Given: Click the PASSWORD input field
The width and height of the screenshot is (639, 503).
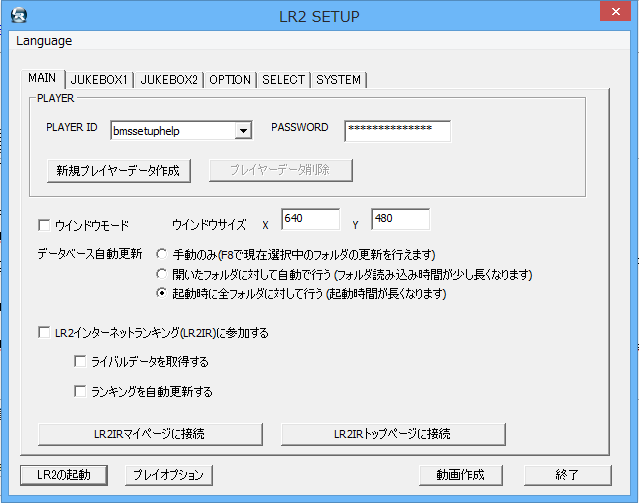Looking at the screenshot, I should pyautogui.click(x=397, y=131).
